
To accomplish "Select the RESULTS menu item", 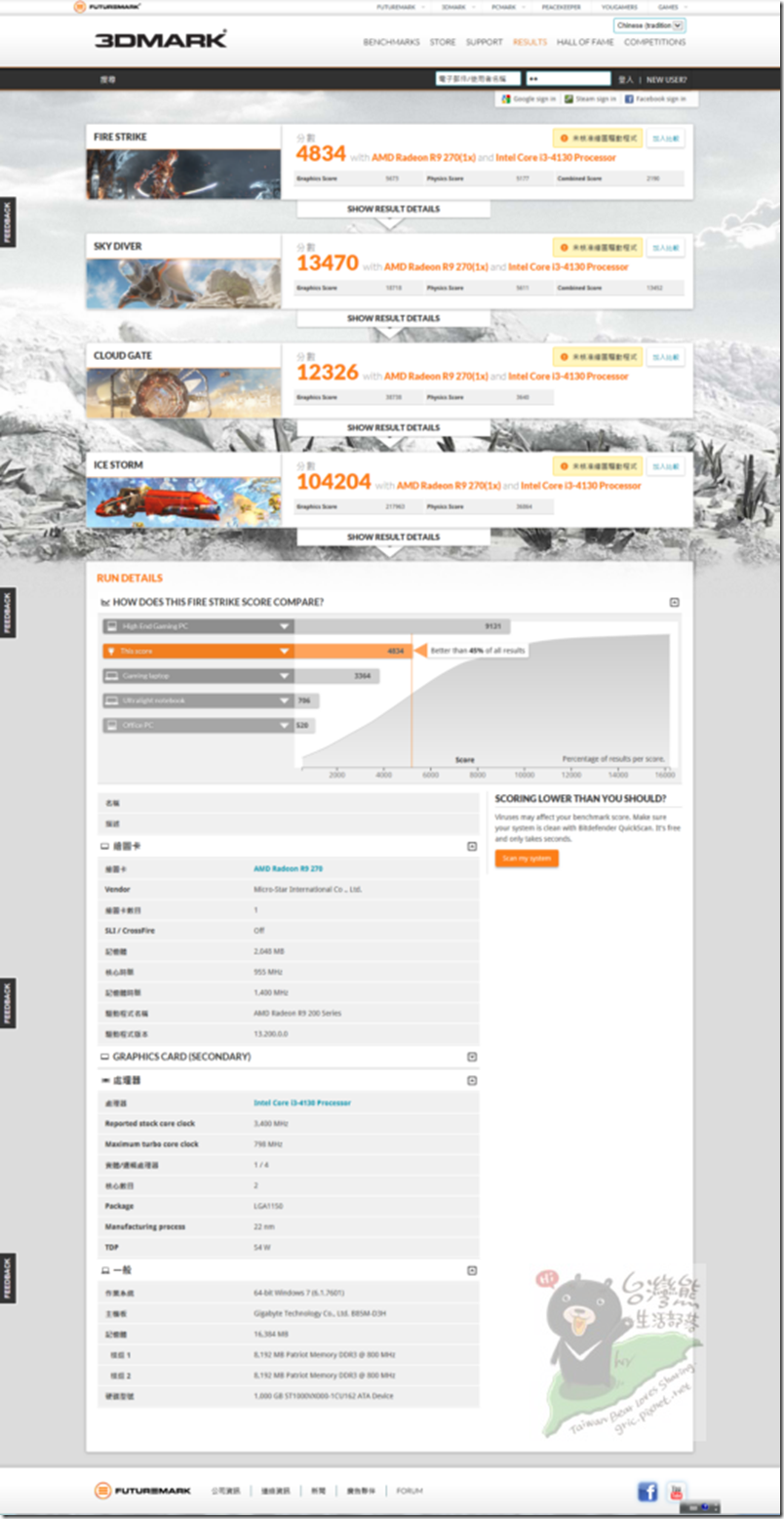I will pos(529,42).
